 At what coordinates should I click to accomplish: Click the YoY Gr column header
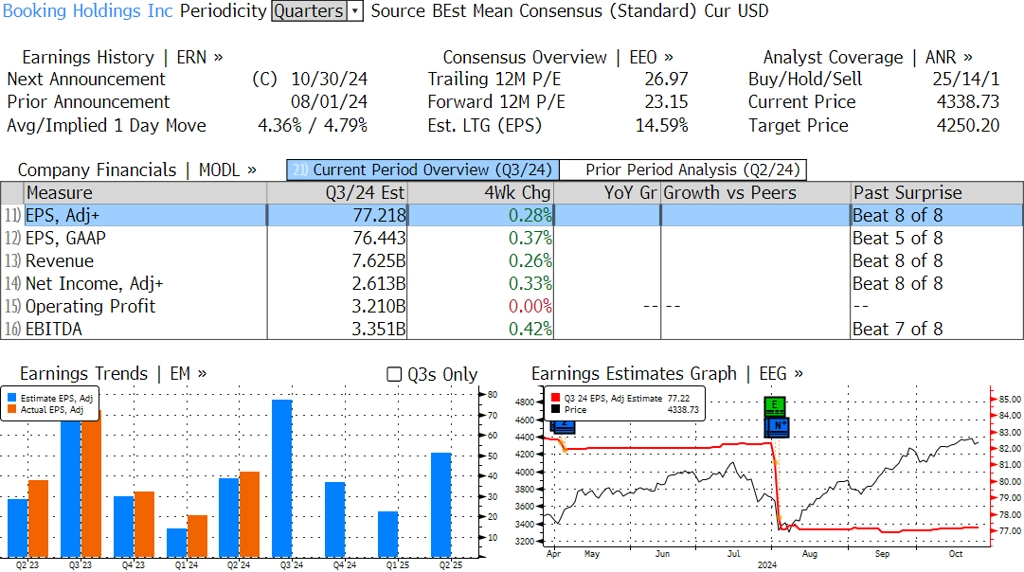point(607,193)
